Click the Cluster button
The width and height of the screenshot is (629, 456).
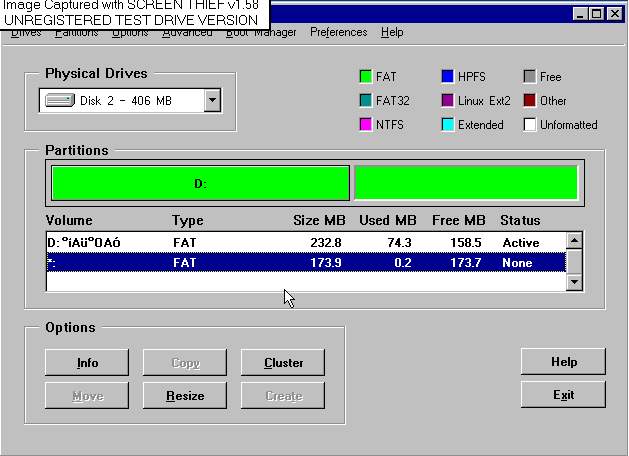(x=283, y=363)
